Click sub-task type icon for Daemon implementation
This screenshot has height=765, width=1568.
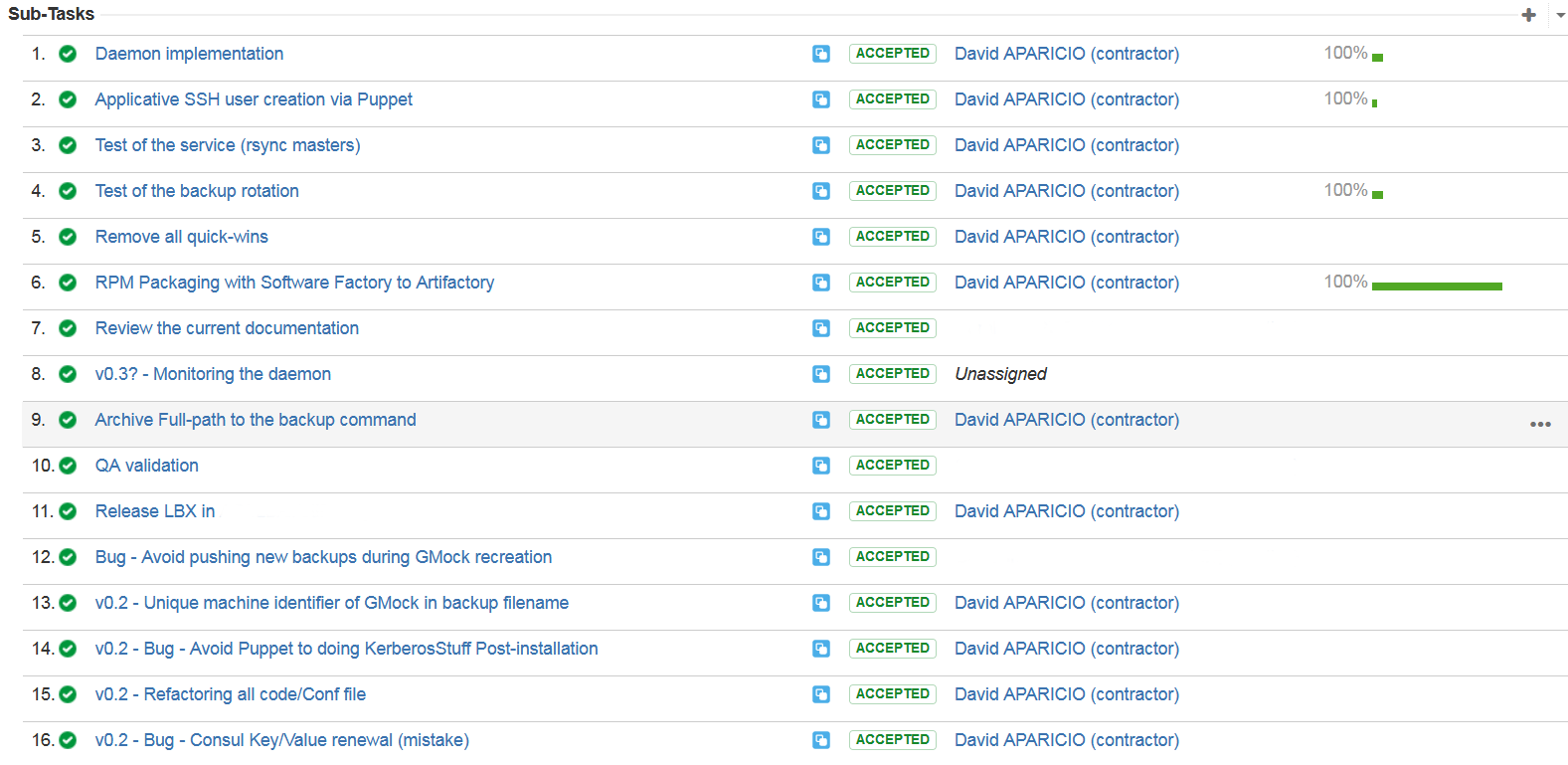[x=821, y=54]
